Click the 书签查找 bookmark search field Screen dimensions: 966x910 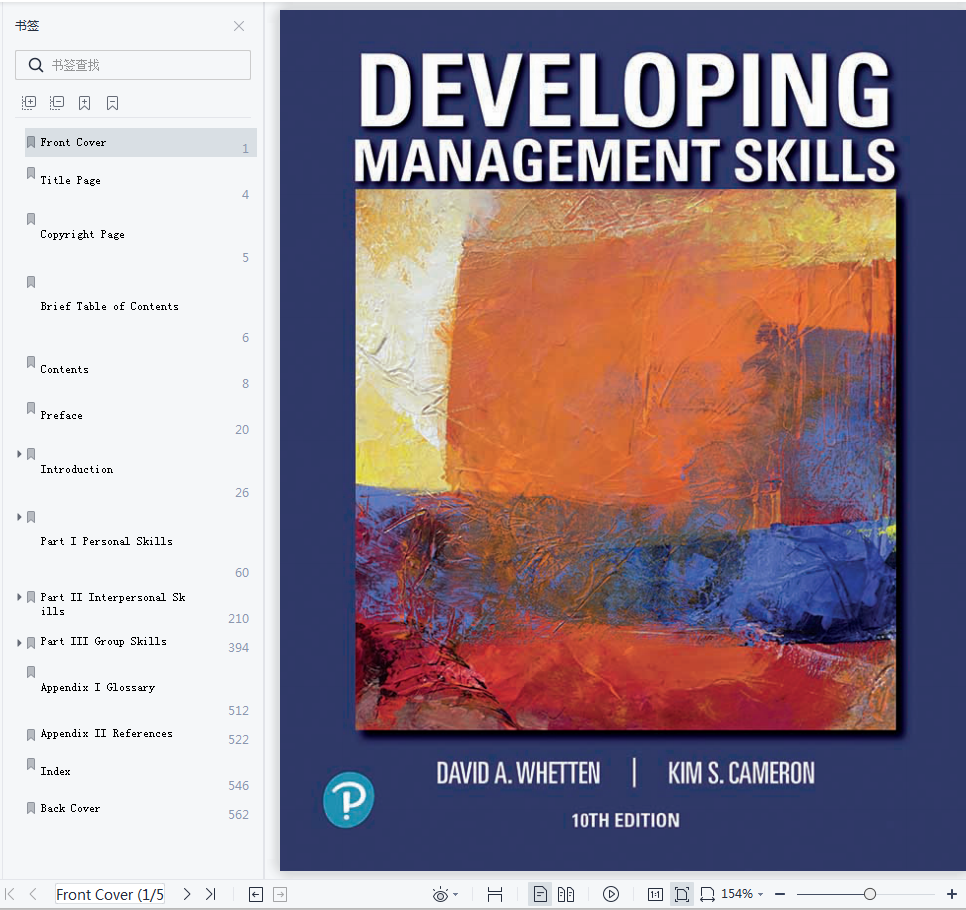coord(133,65)
